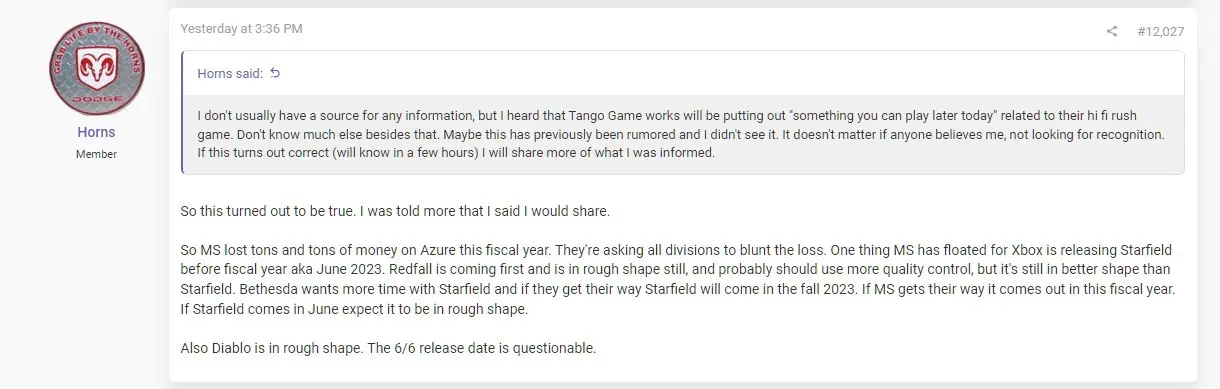Follow the 'Horns said:' quote link

pyautogui.click(x=231, y=74)
